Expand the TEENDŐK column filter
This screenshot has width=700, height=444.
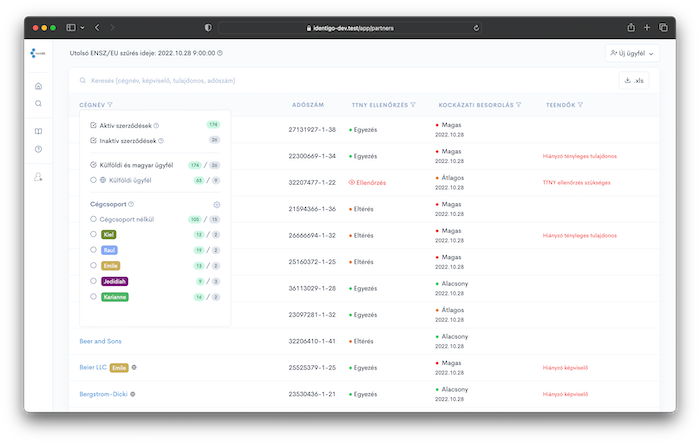coord(580,104)
